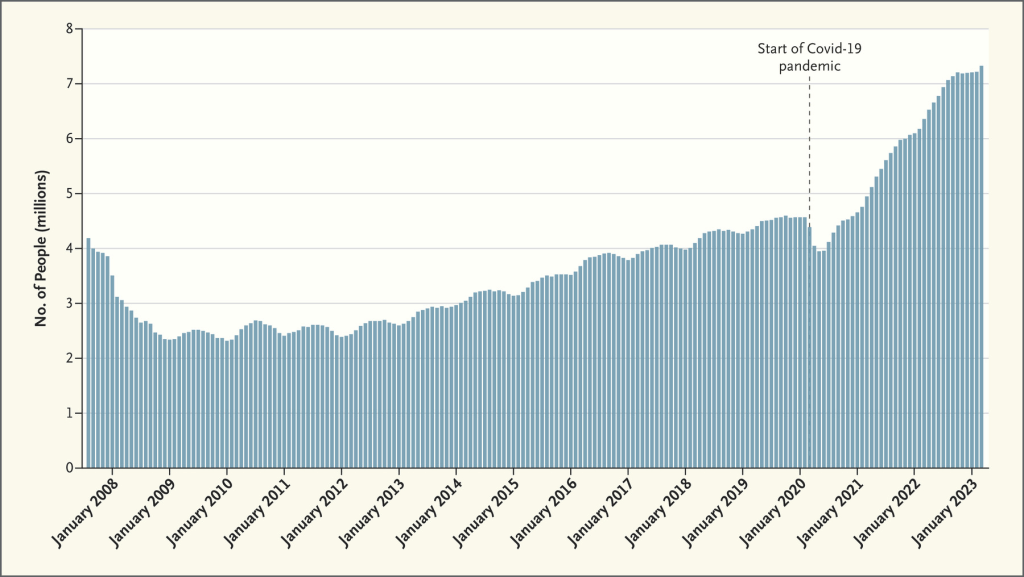Click the y-axis tick label "5"

click(70, 194)
